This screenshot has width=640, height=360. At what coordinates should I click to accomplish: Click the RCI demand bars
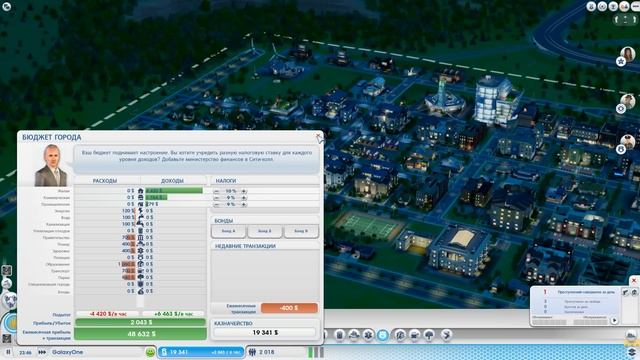coord(316,352)
